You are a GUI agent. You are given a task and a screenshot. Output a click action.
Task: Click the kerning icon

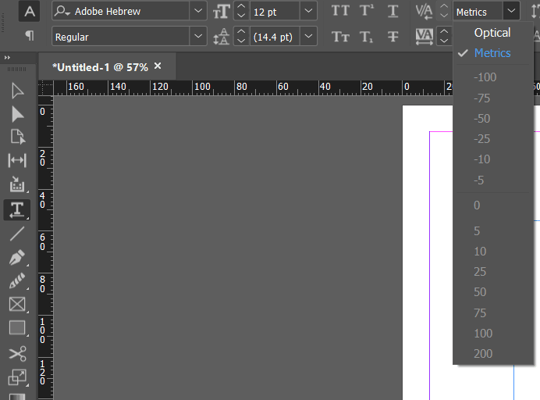click(x=424, y=12)
